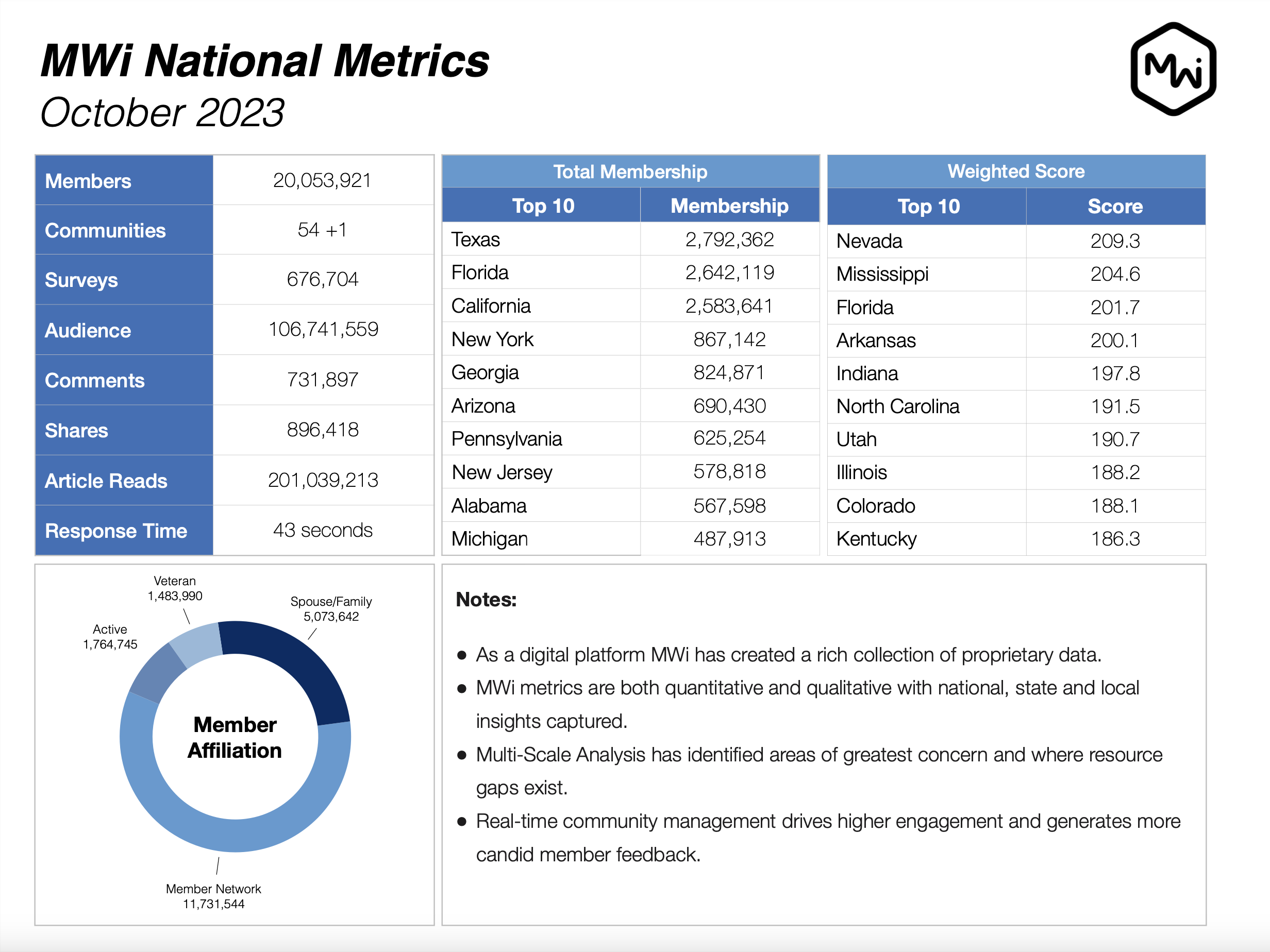Click the California membership row
Screen dimensions: 1270x952
coord(630,306)
